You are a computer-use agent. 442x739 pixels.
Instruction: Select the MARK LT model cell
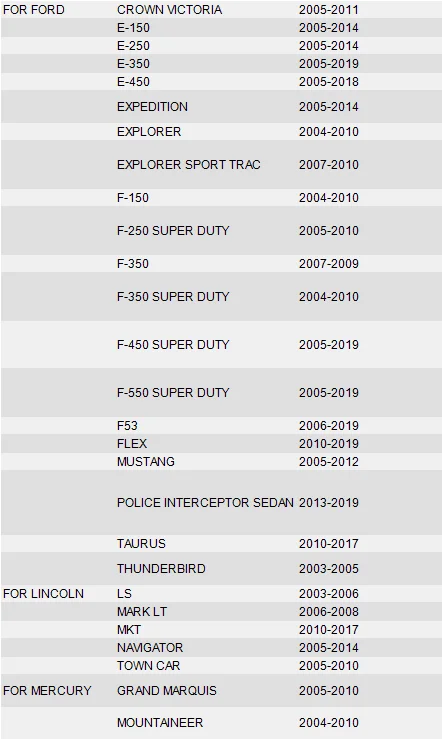[x=142, y=611]
